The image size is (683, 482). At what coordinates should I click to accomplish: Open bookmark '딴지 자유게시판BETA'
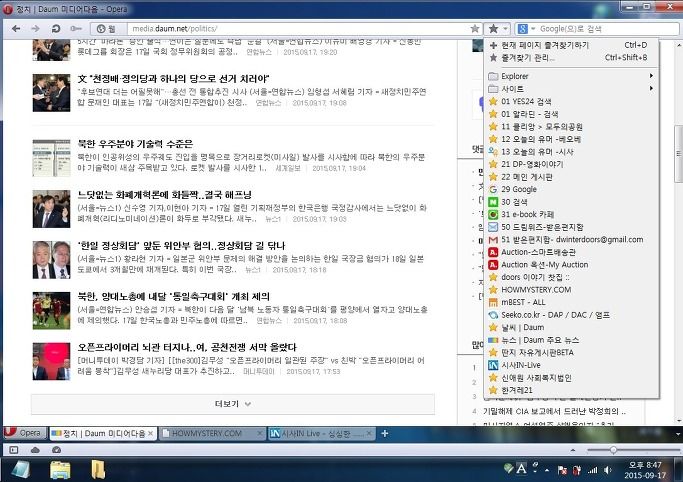[571, 353]
